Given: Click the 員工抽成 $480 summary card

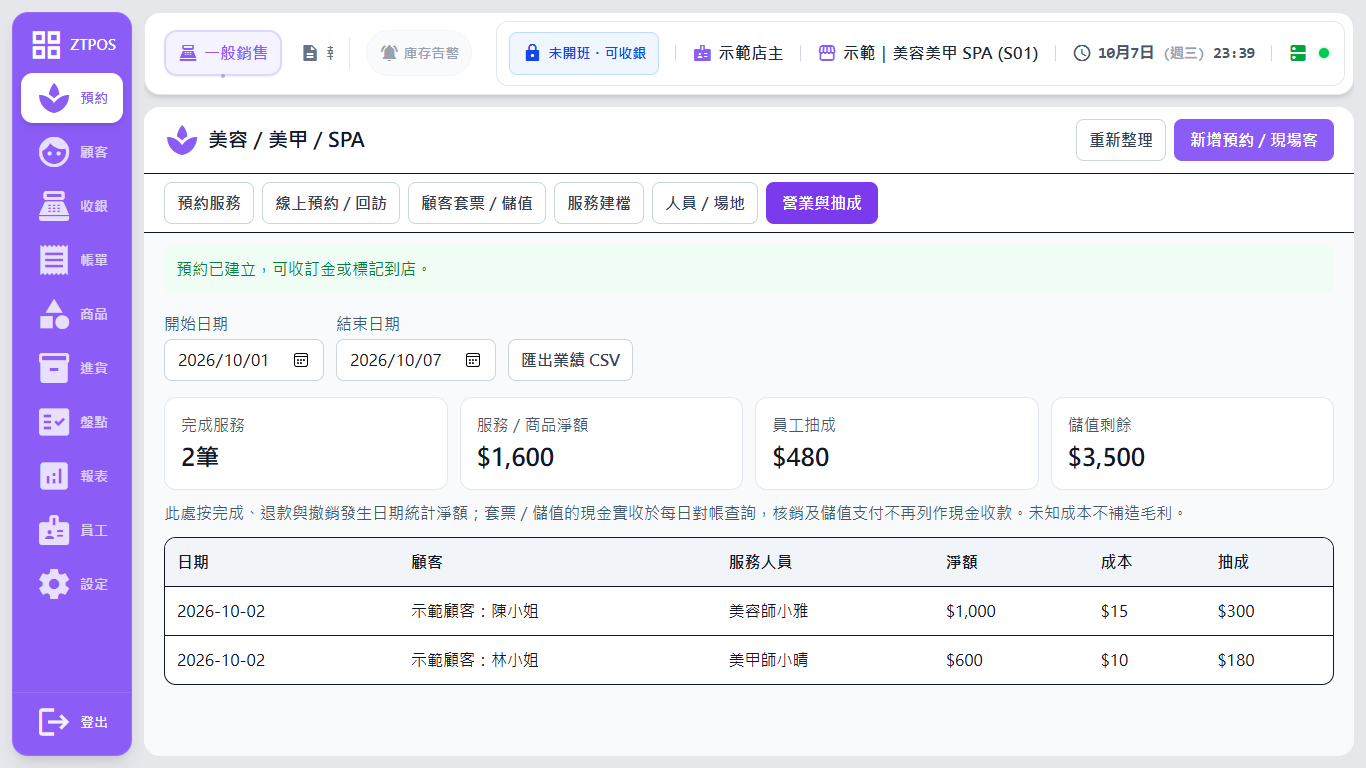Looking at the screenshot, I should 897,443.
